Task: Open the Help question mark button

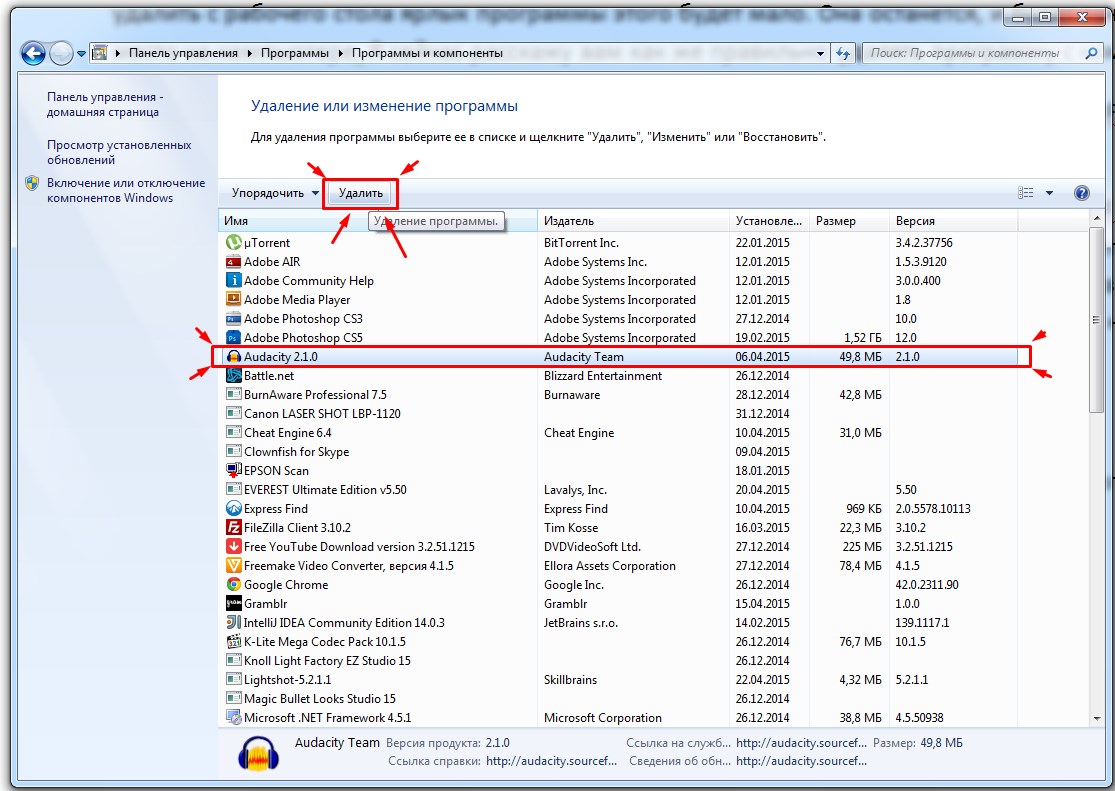Action: click(1082, 193)
